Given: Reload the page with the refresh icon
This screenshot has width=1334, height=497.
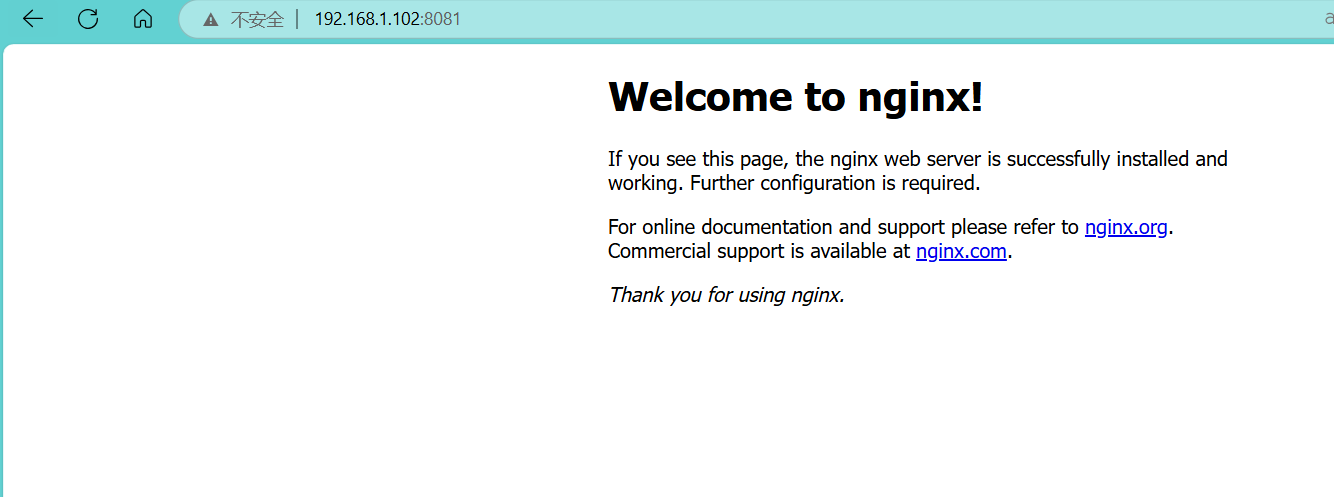Looking at the screenshot, I should [x=88, y=19].
